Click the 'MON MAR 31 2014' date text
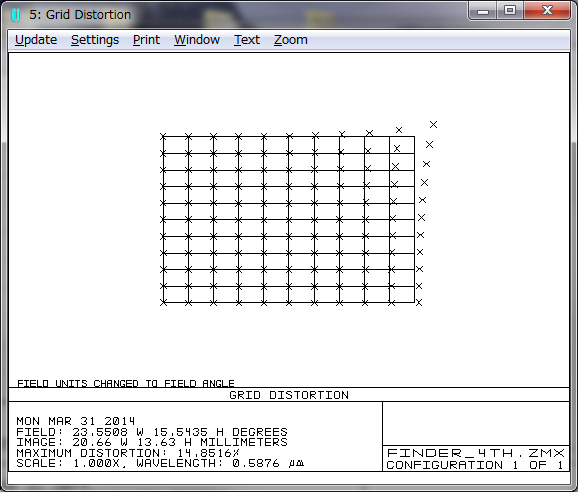 tap(76, 421)
